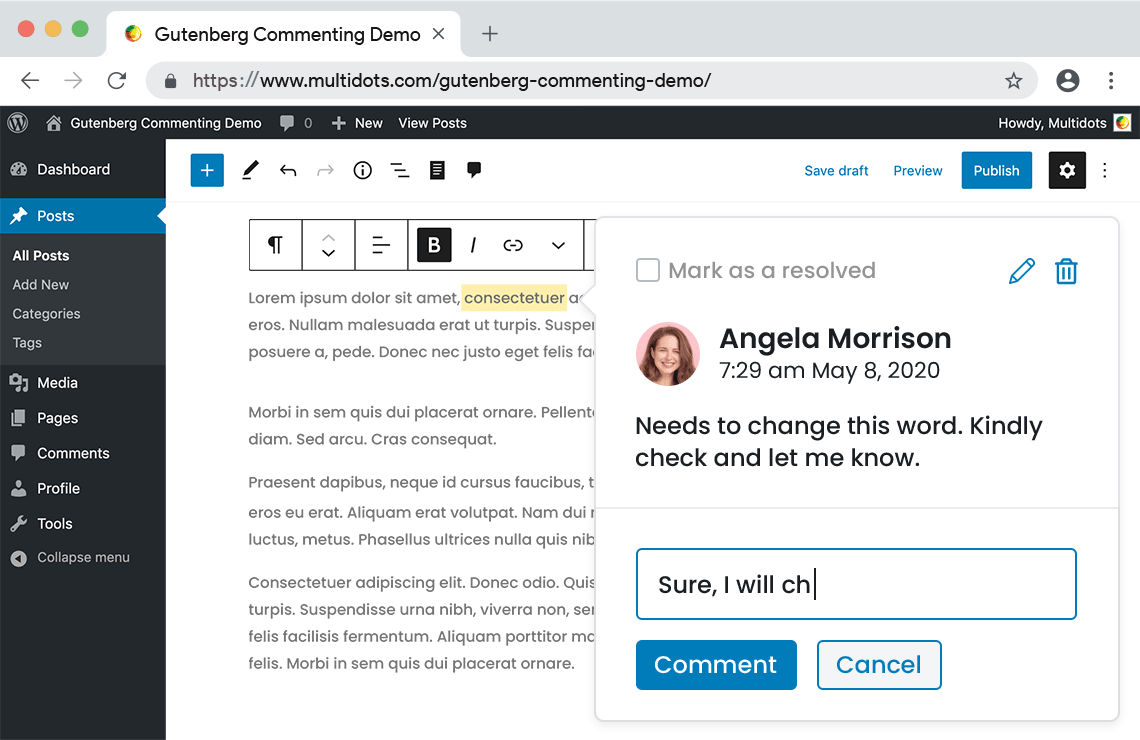Click the undo arrow in editor toolbar
The image size is (1140, 740).
[288, 171]
